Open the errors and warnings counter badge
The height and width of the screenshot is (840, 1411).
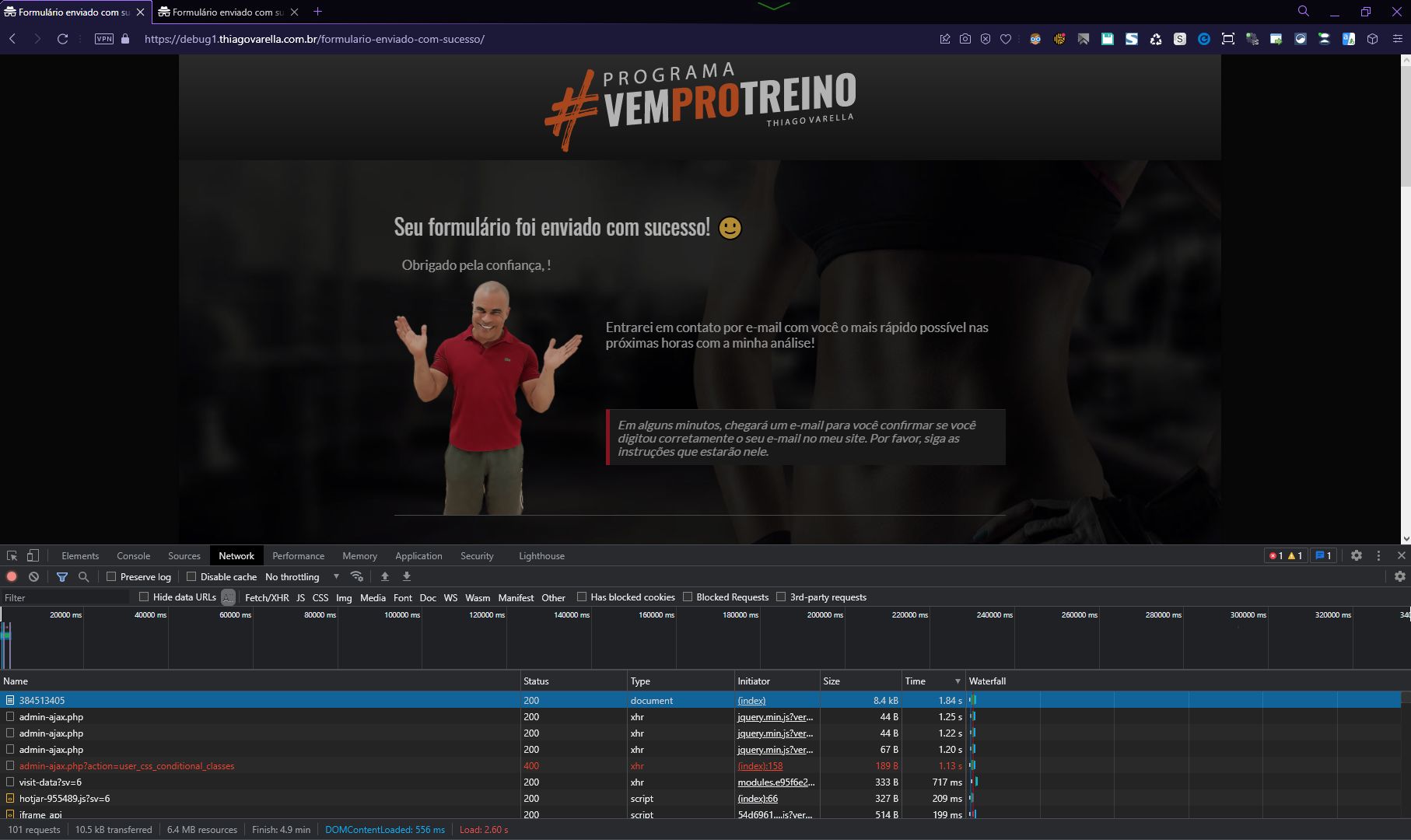pyautogui.click(x=1286, y=556)
